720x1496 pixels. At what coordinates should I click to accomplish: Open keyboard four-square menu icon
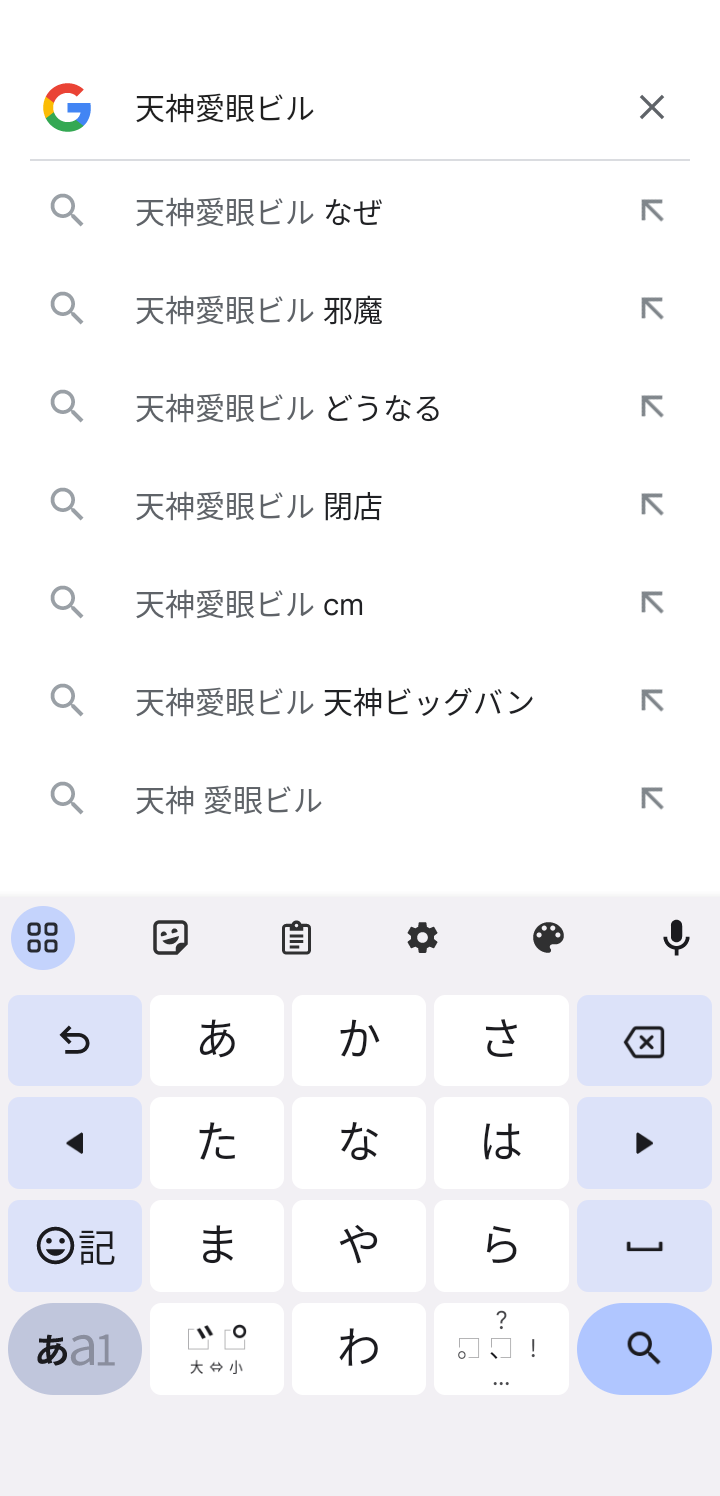[x=43, y=938]
